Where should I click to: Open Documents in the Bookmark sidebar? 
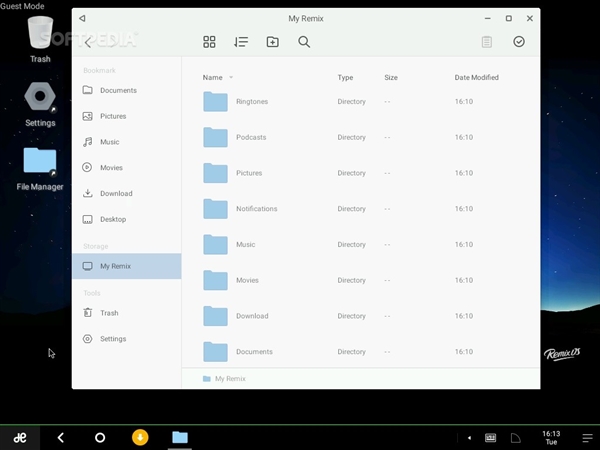tap(118, 90)
